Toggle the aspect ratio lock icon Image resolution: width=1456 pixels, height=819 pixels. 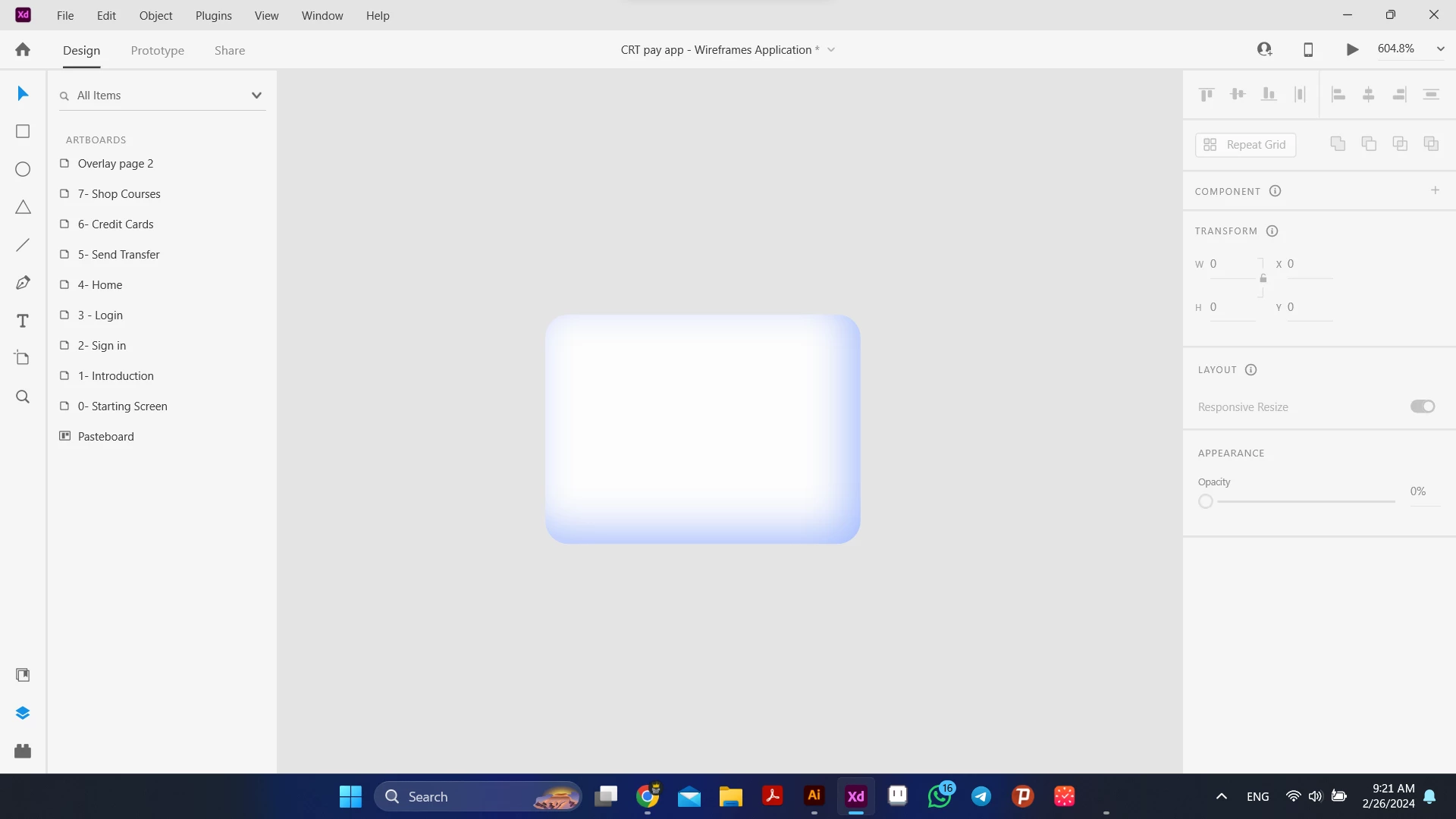coord(1263,278)
